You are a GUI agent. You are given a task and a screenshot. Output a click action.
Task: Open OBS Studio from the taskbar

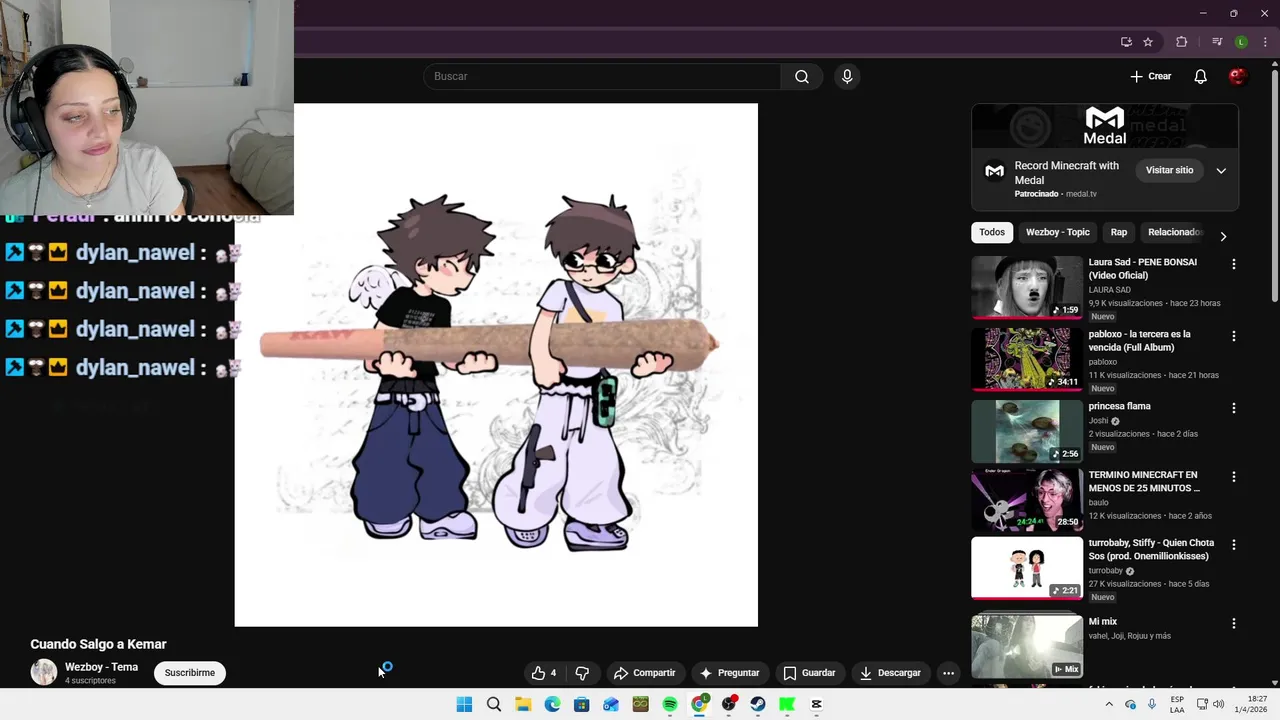(x=729, y=704)
